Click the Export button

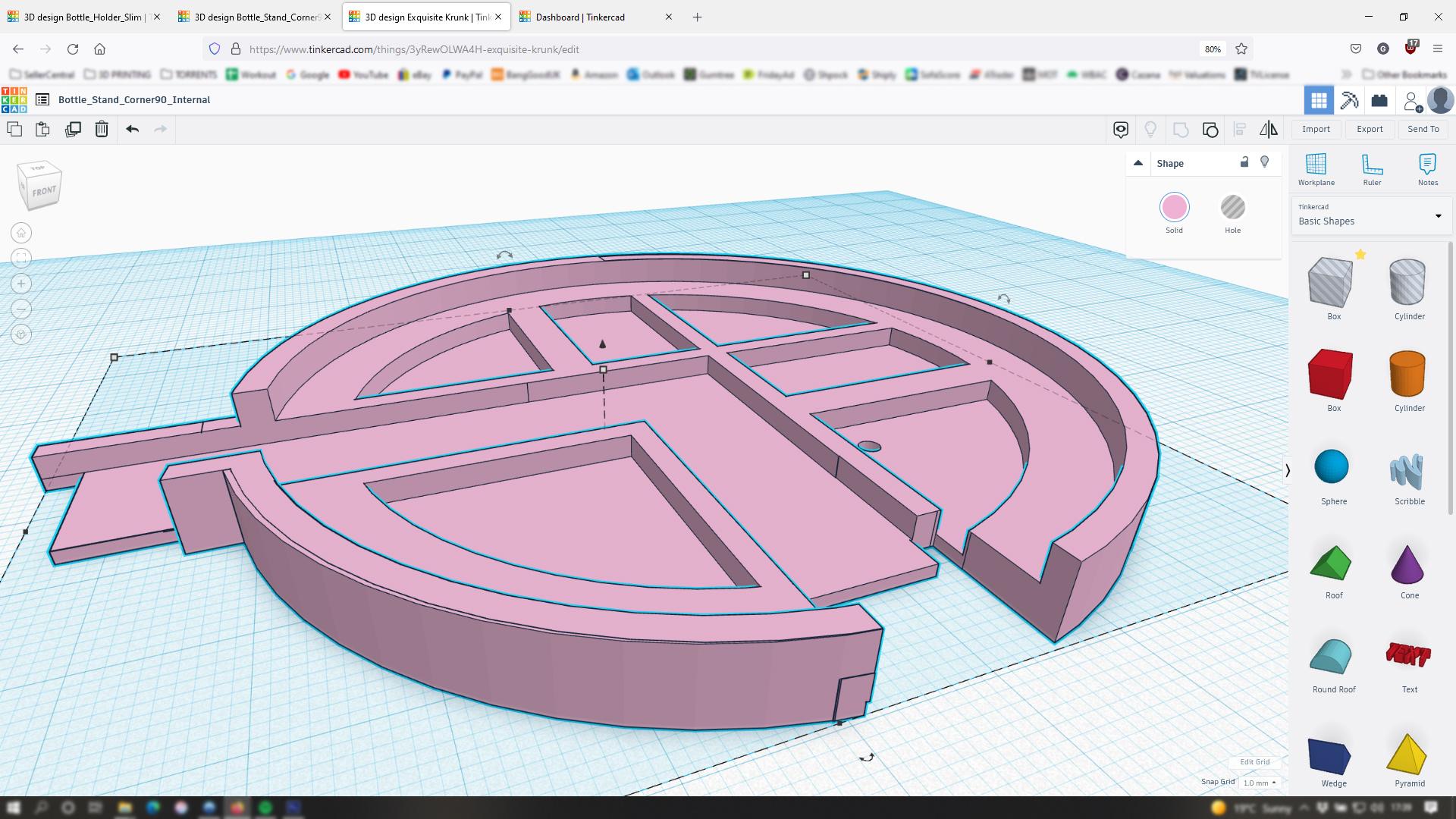[x=1370, y=129]
